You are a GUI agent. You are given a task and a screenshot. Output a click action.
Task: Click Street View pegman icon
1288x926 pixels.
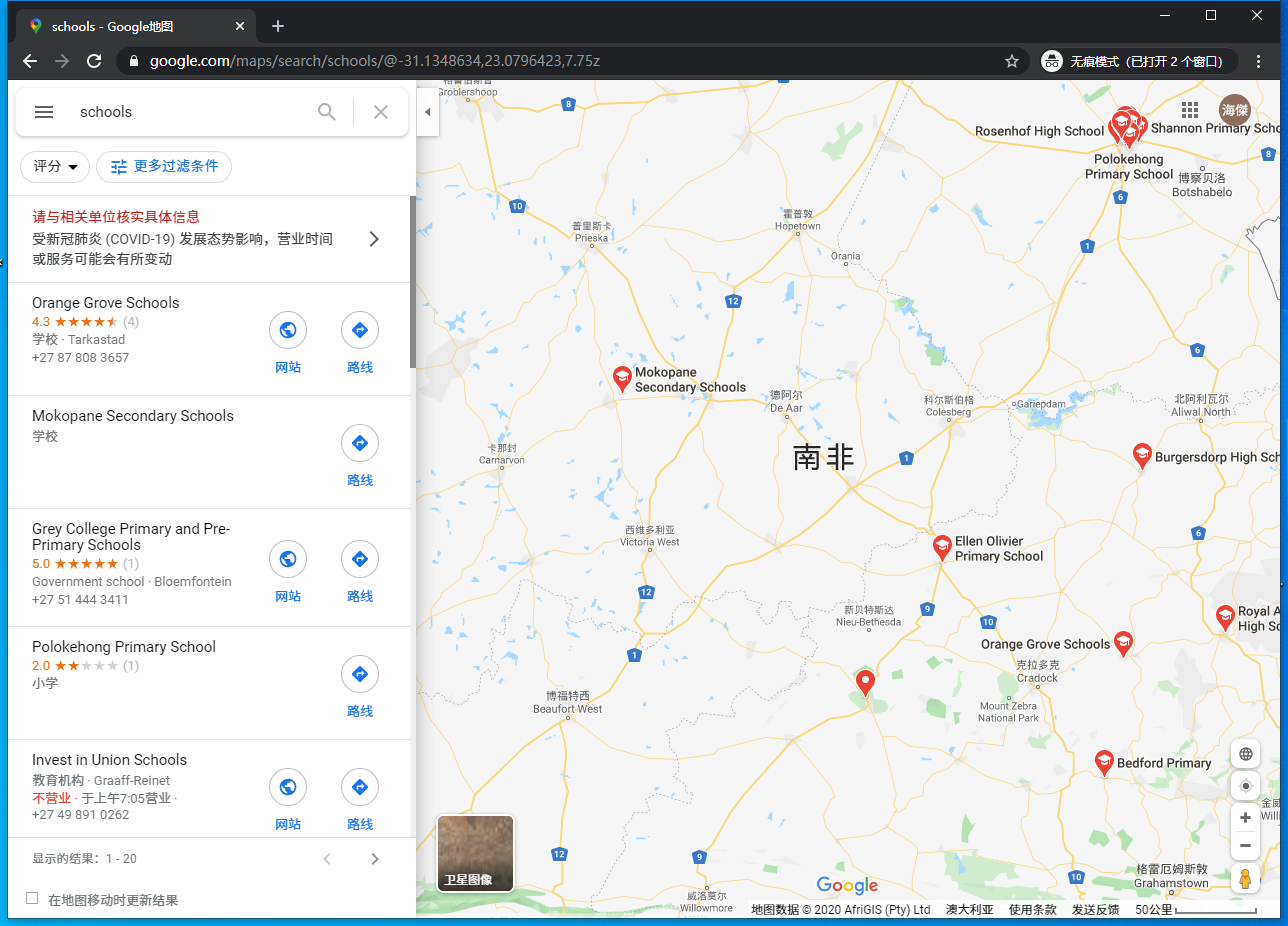pyautogui.click(x=1246, y=879)
